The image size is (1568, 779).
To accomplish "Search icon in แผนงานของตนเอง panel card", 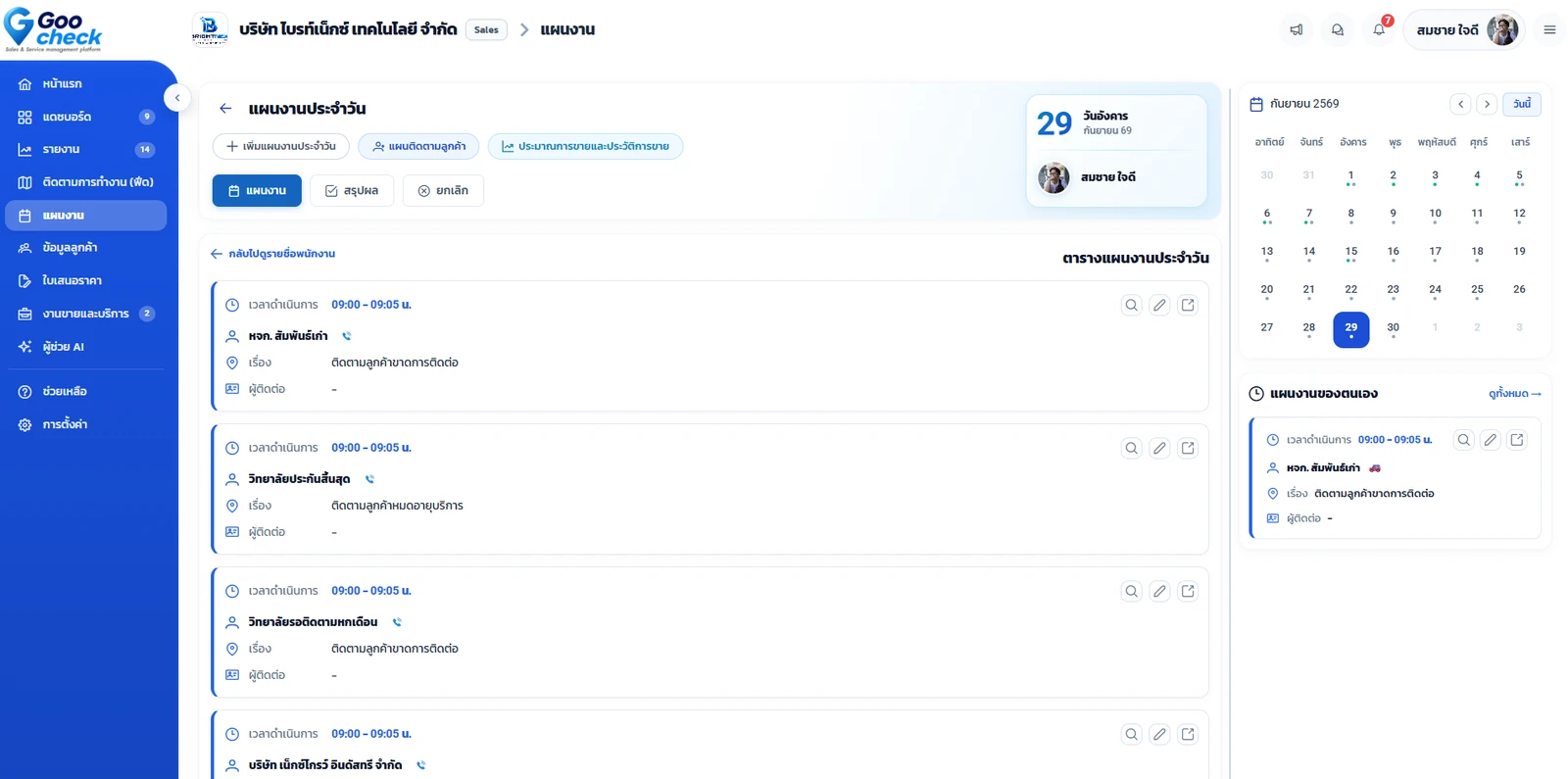I will [1463, 440].
